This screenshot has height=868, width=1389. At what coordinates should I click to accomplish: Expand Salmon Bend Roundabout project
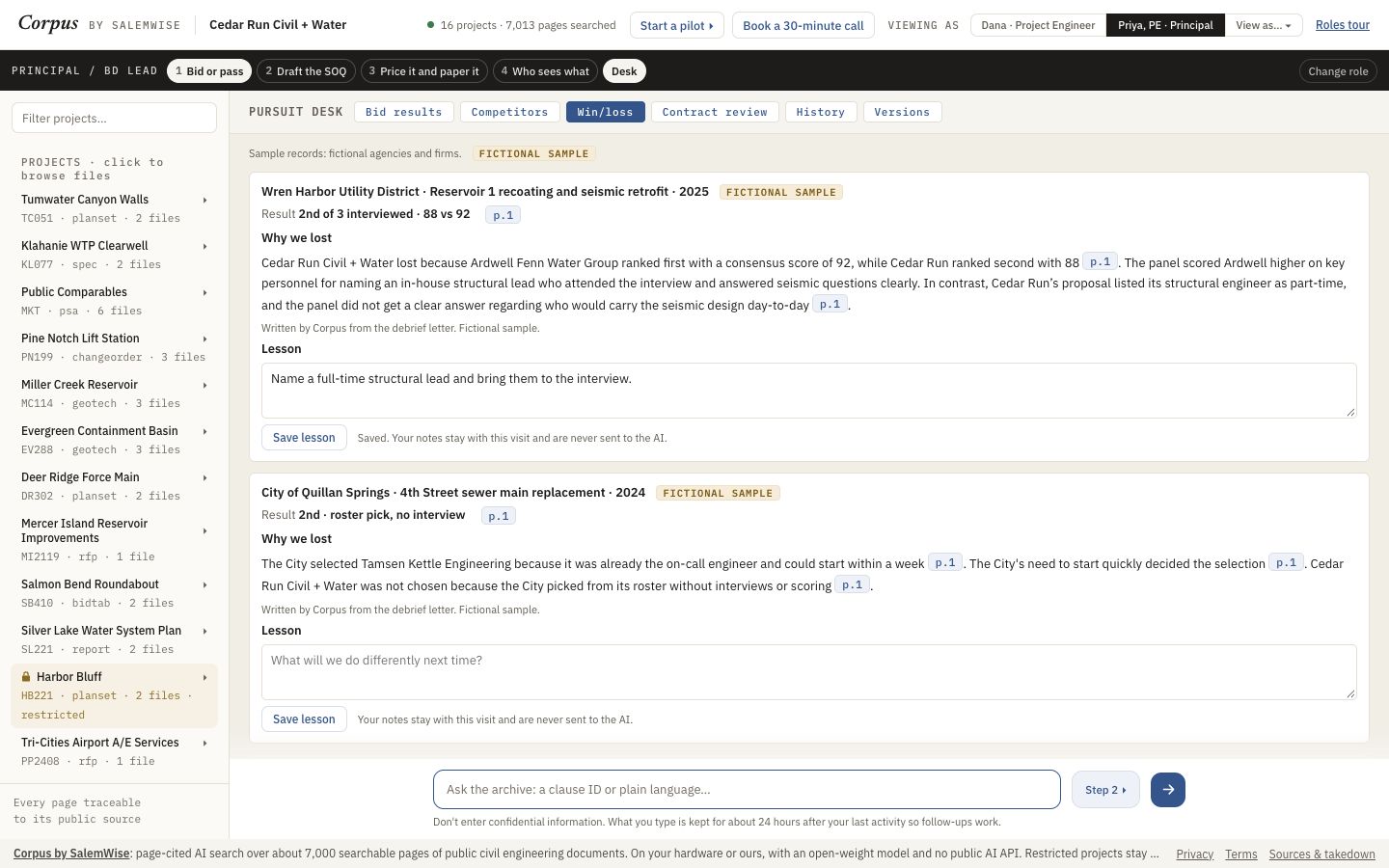(x=114, y=593)
